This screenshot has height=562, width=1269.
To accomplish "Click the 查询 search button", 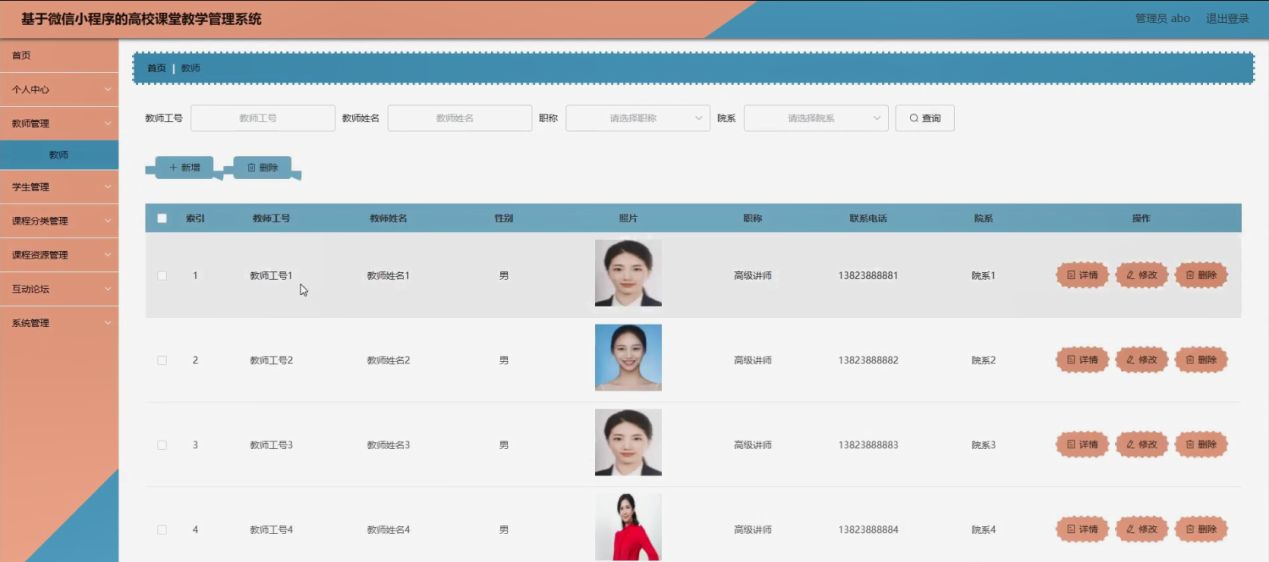I will click(925, 118).
